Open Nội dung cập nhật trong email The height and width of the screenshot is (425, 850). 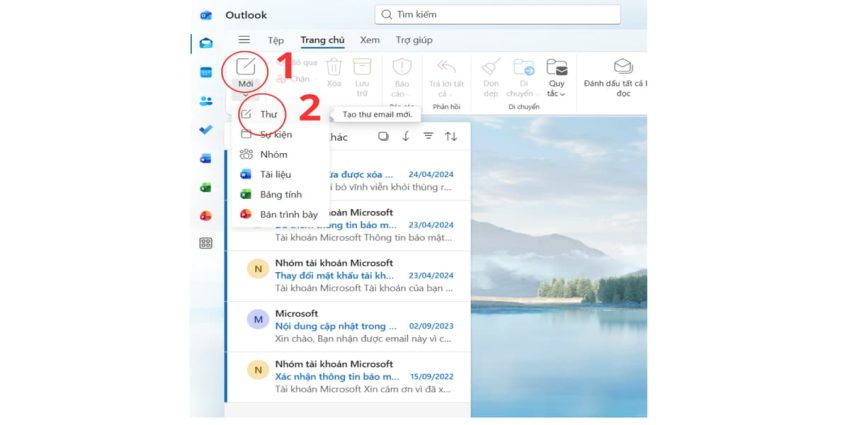pos(349,326)
